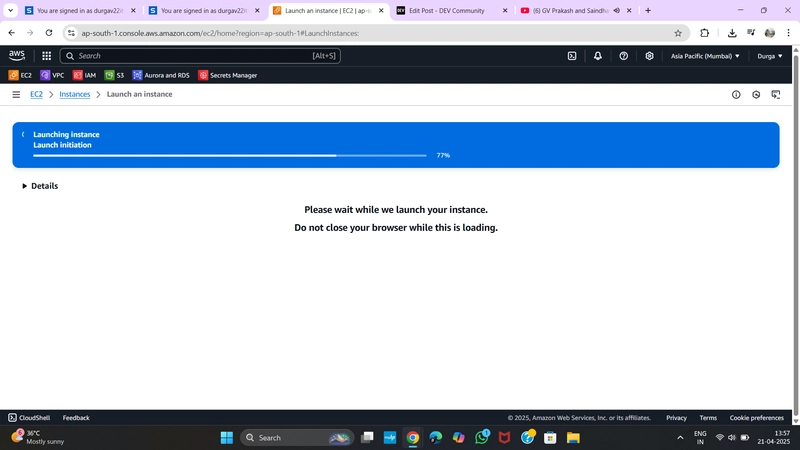This screenshot has width=800, height=450.
Task: Open the AWS help question mark icon
Action: pos(623,56)
